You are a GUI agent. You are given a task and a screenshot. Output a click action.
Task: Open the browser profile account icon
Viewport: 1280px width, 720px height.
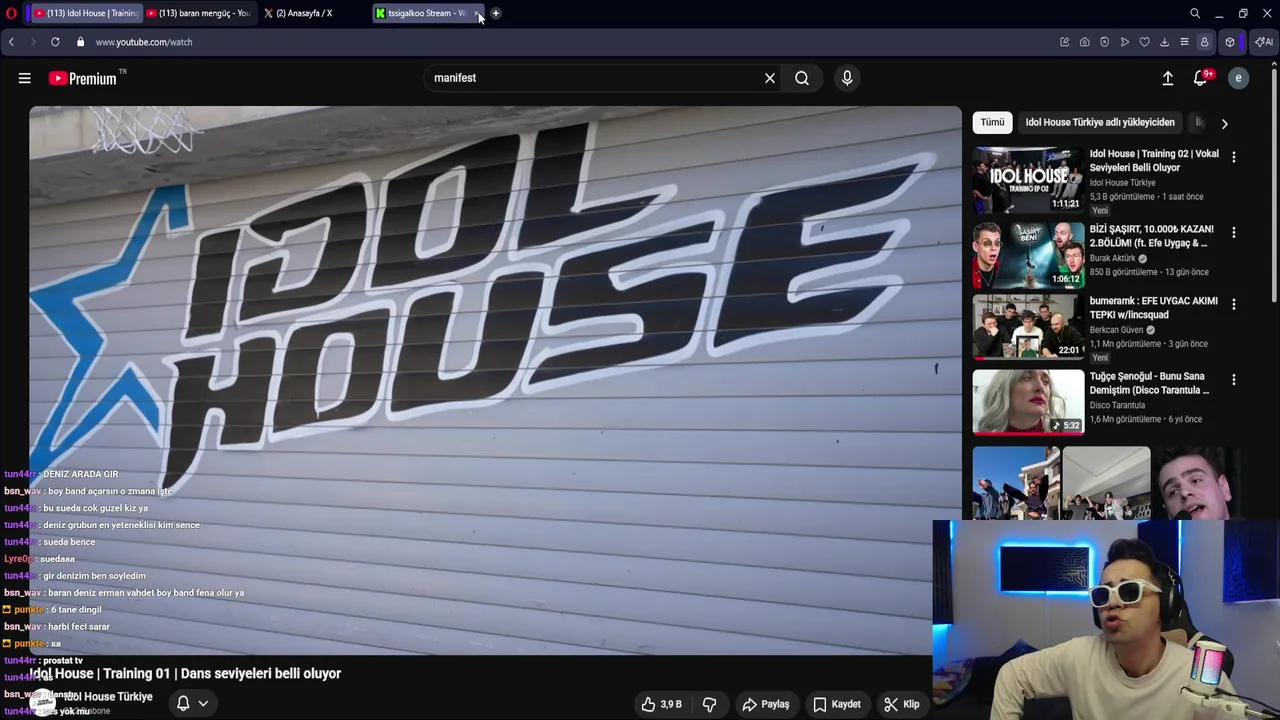pos(1204,42)
